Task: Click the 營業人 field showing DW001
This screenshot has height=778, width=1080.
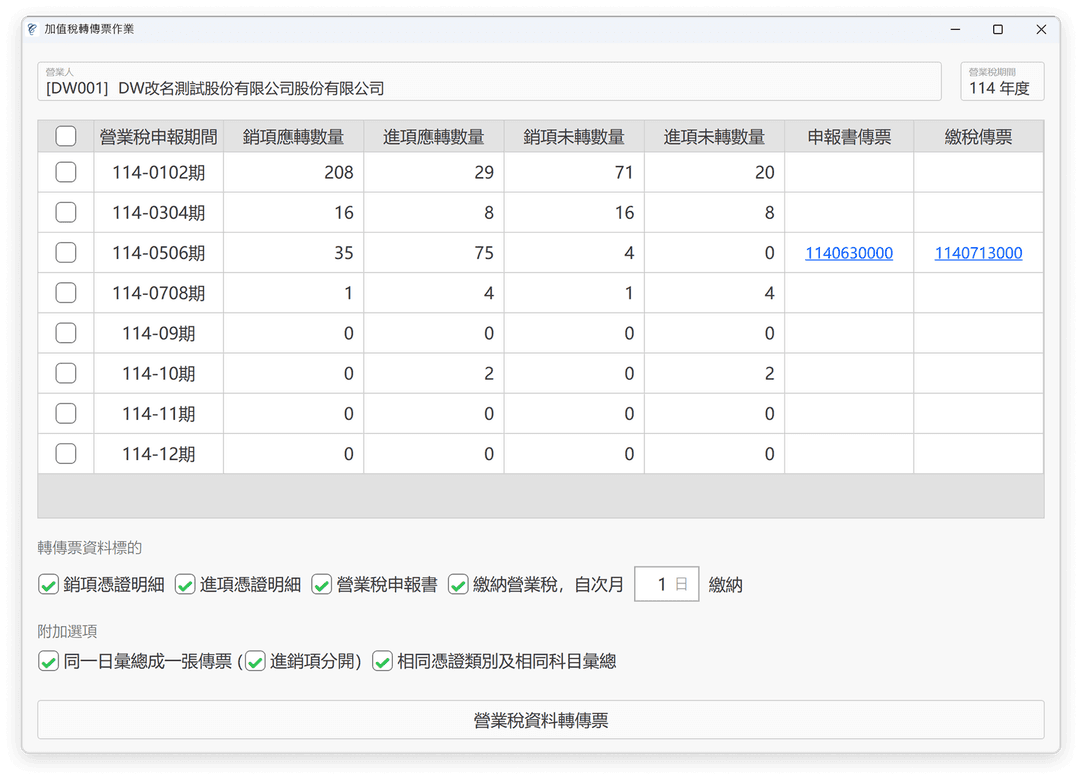Action: click(x=490, y=82)
